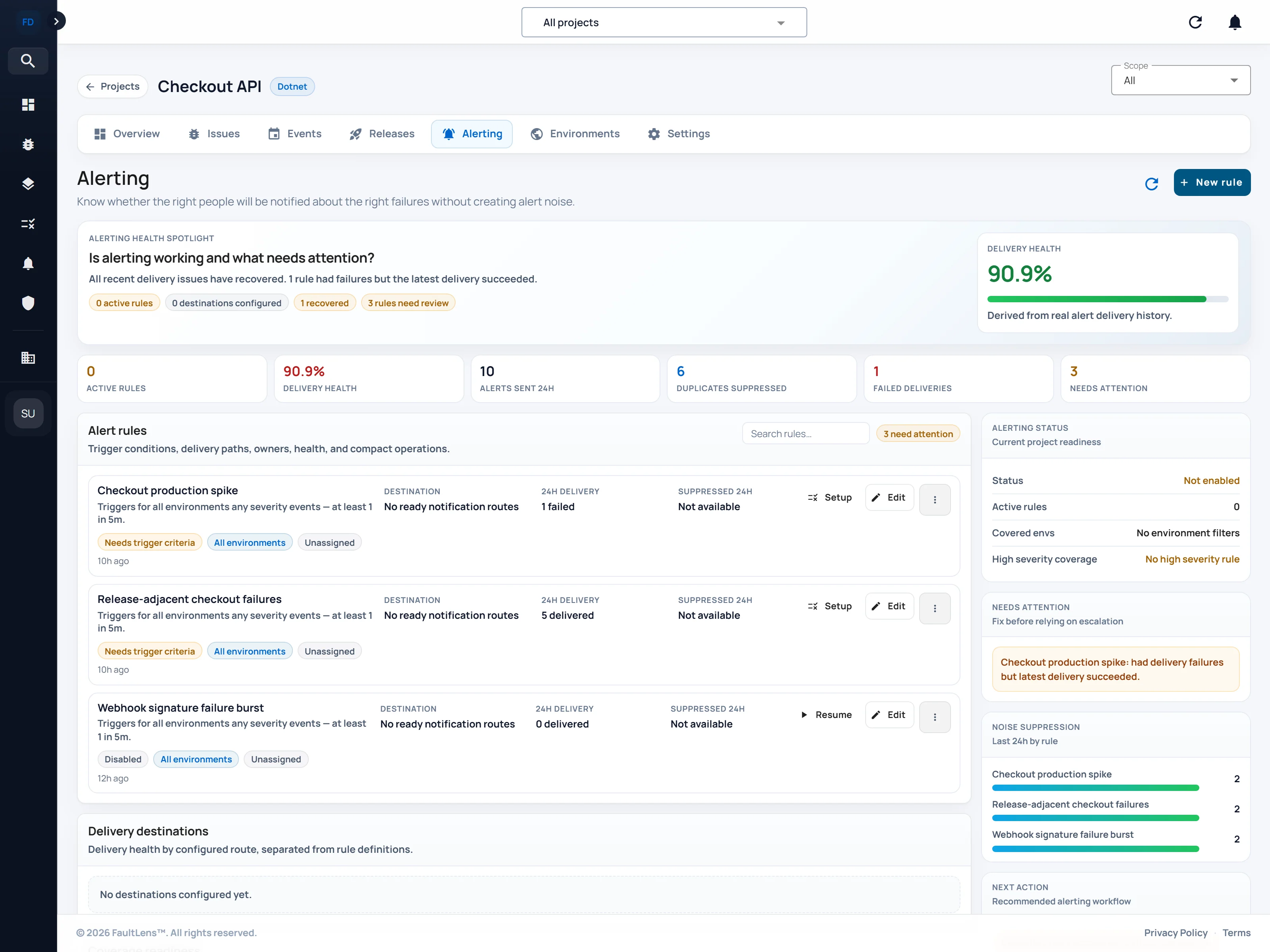Go back to Projects
This screenshot has height=952, width=1270.
tap(113, 86)
